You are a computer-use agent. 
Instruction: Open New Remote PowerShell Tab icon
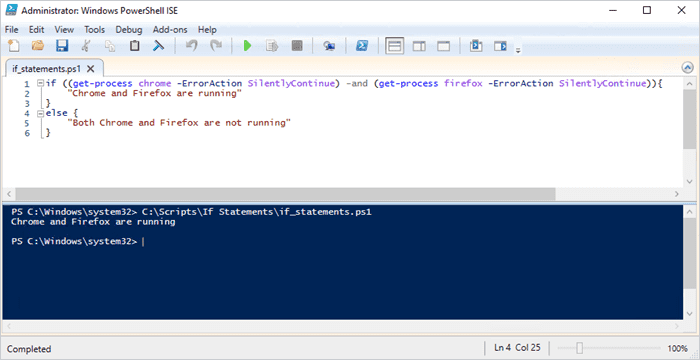329,46
